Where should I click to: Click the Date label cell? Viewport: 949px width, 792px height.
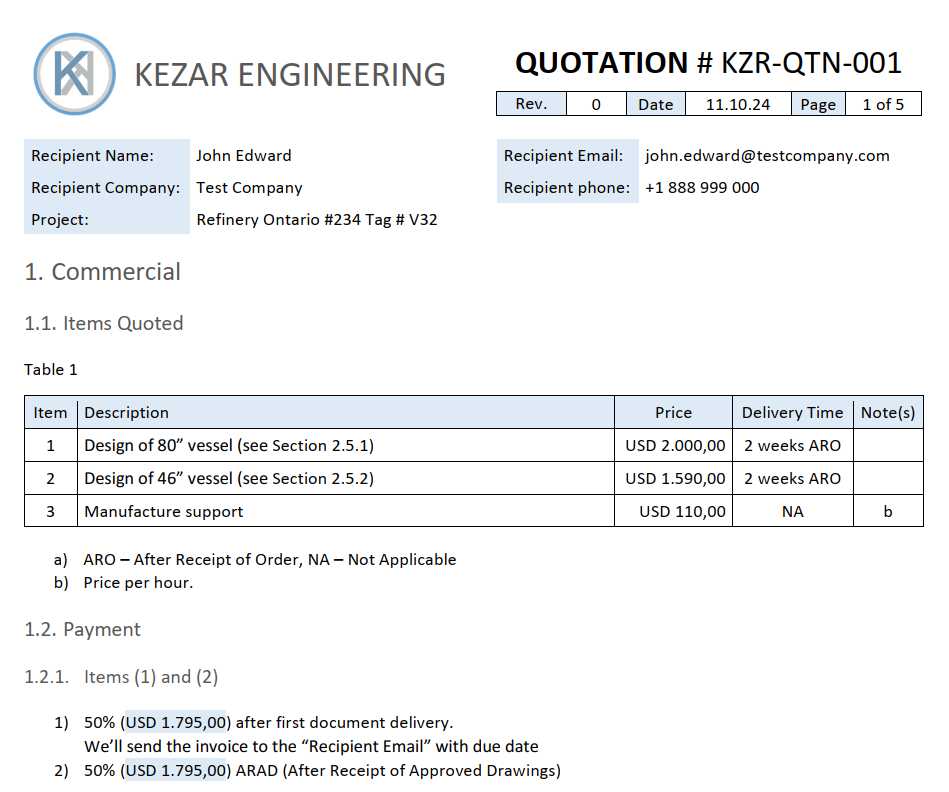tap(655, 104)
